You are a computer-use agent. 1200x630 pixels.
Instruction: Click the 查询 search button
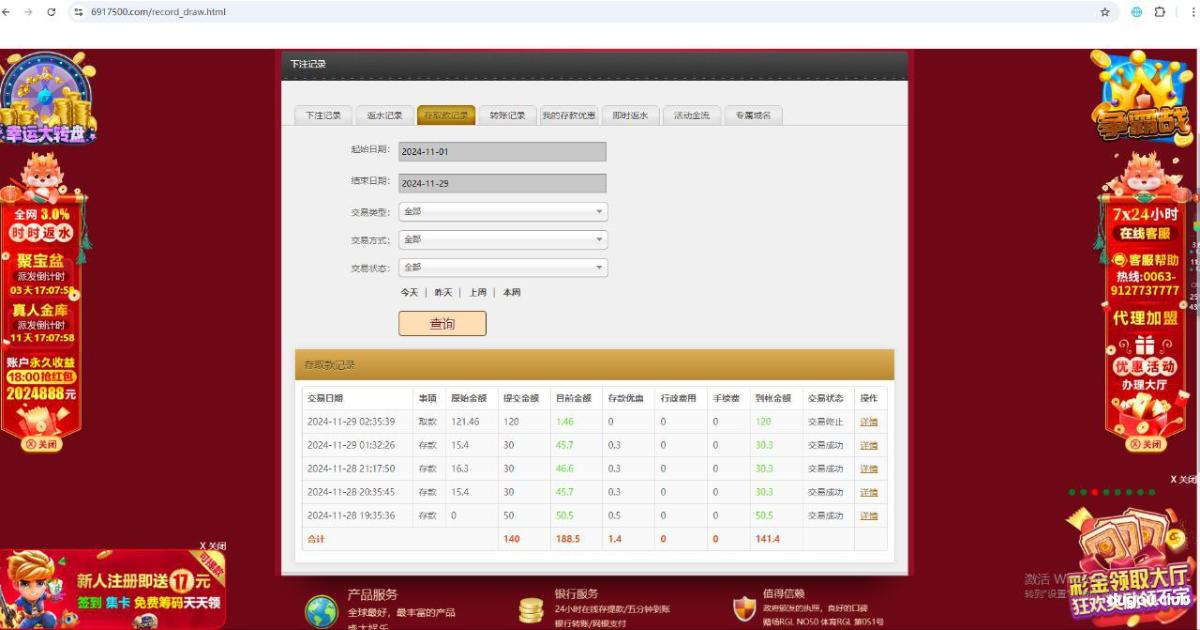tap(442, 323)
